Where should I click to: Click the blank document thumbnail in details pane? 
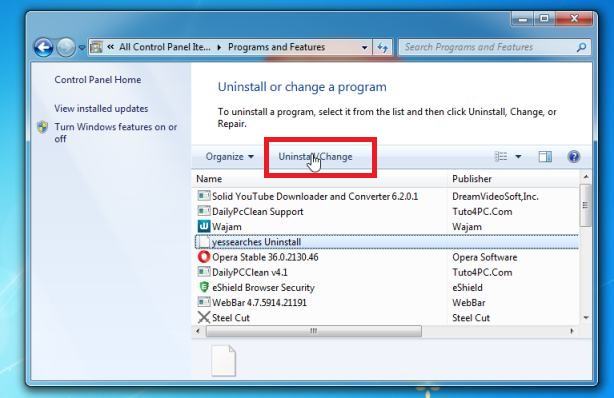tap(224, 360)
